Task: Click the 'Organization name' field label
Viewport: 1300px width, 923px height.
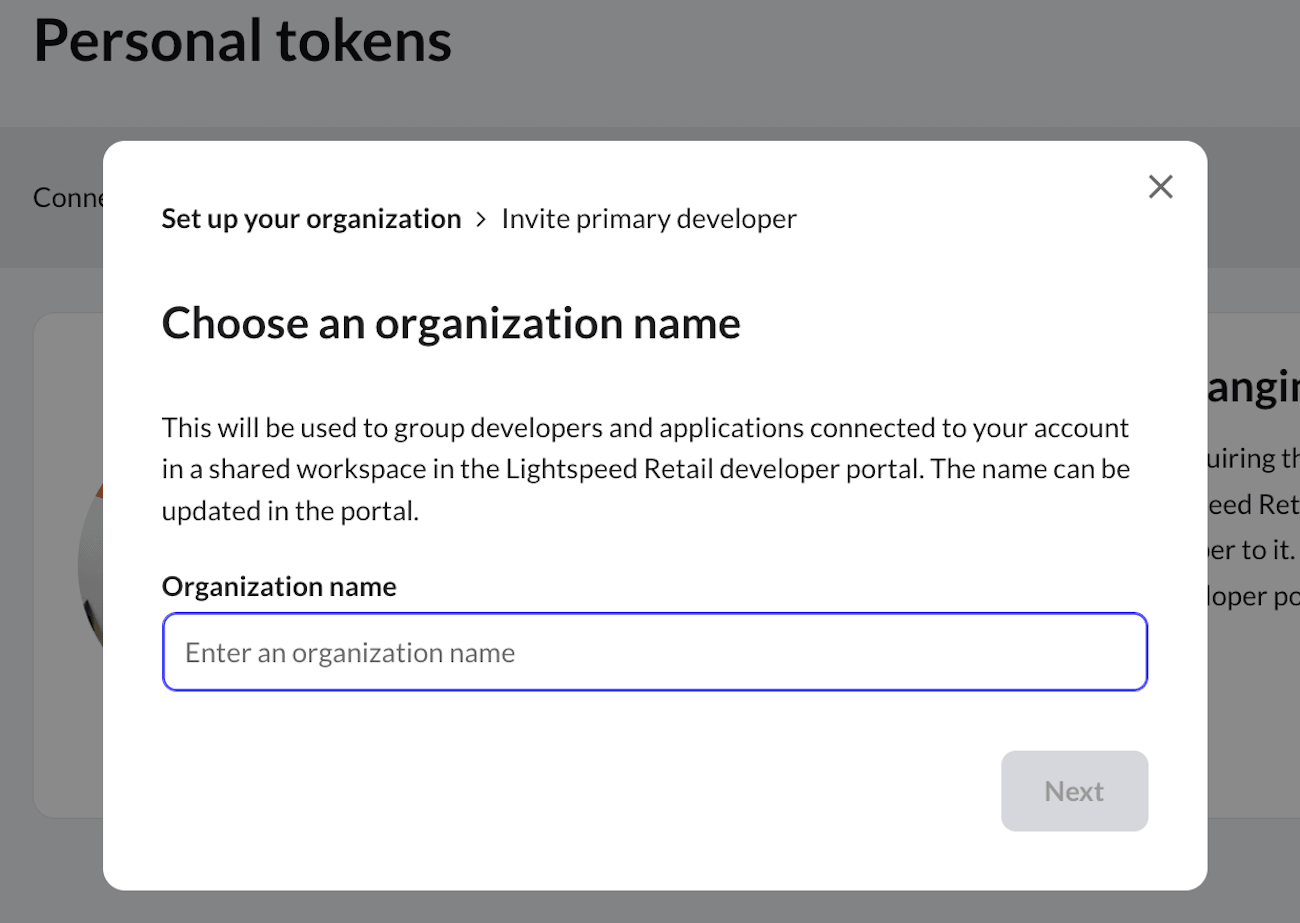Action: tap(279, 586)
